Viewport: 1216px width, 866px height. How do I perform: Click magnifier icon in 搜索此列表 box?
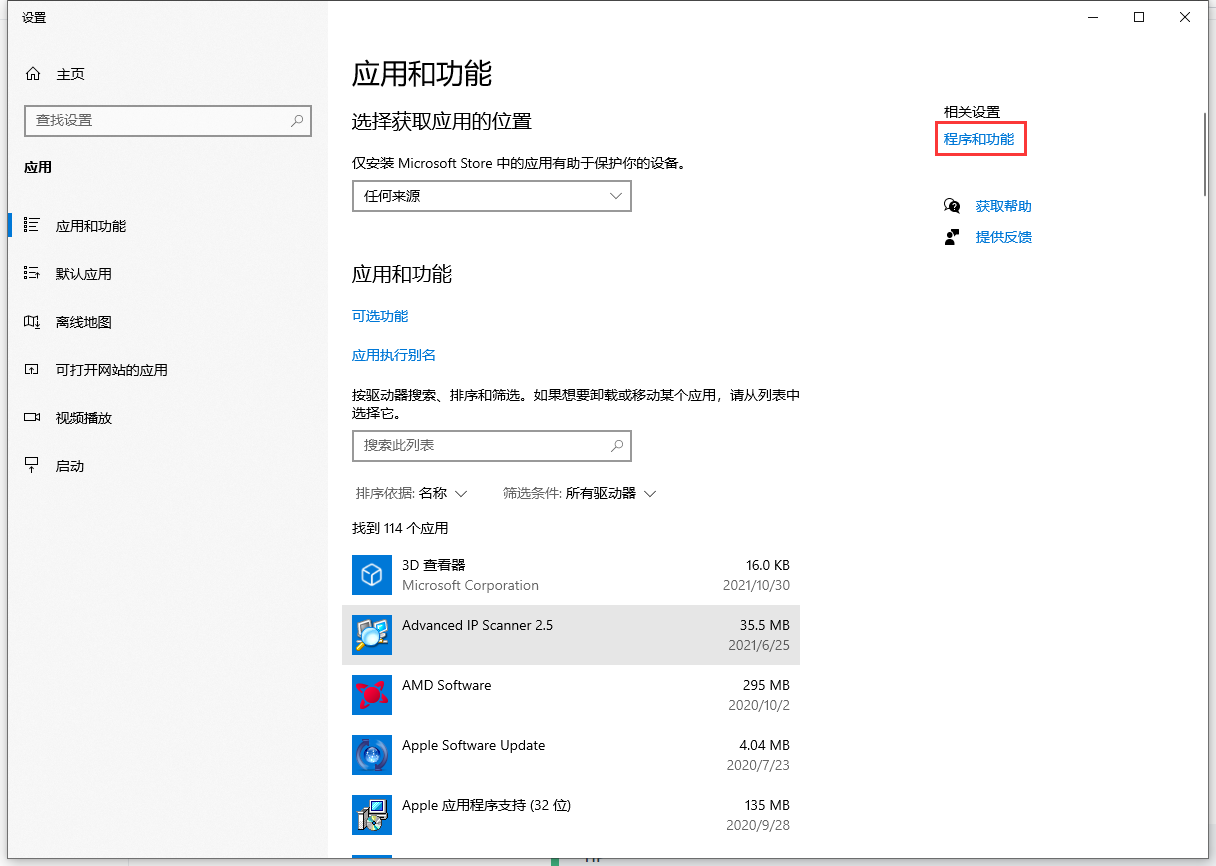pyautogui.click(x=617, y=445)
